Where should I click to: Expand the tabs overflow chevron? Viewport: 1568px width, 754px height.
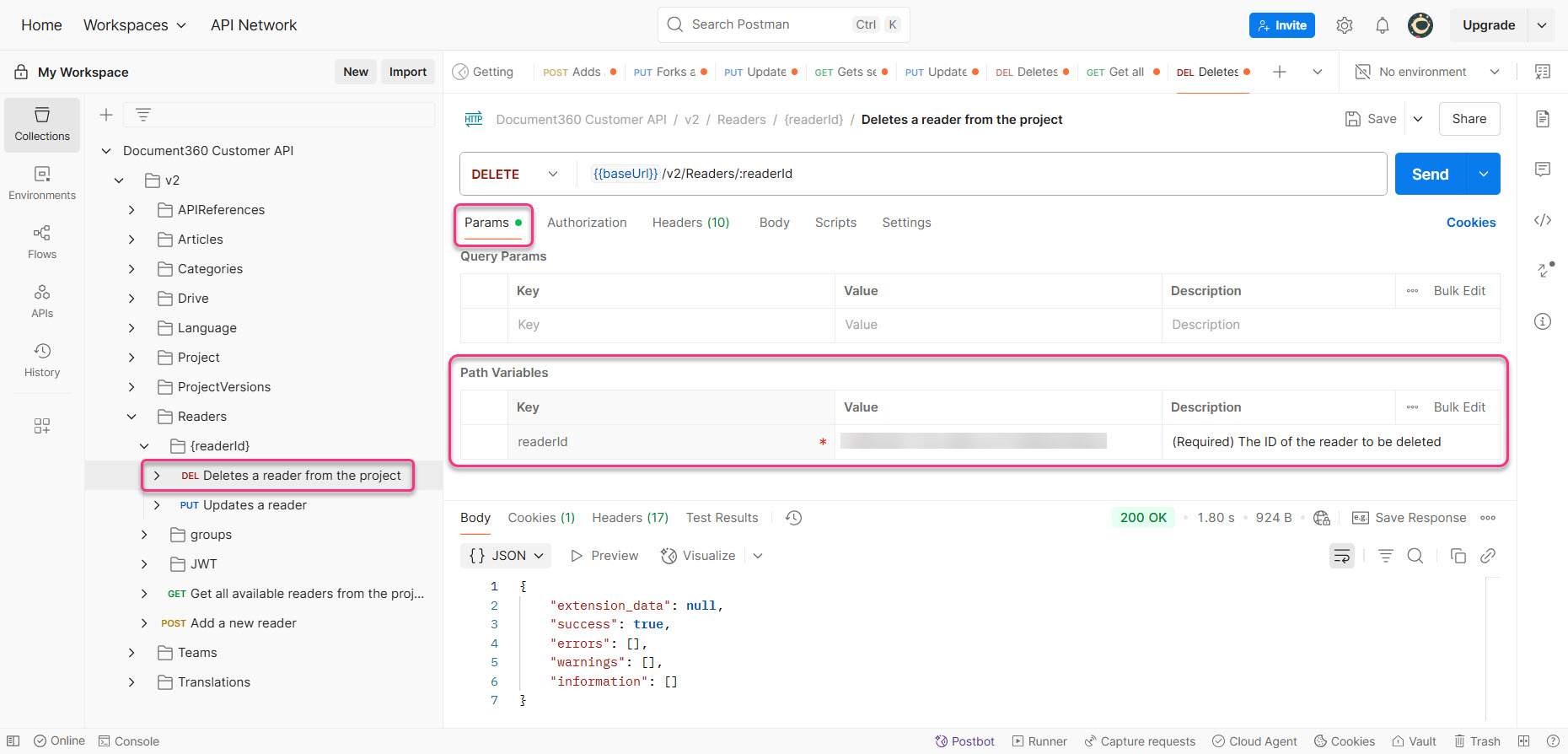pos(1318,72)
